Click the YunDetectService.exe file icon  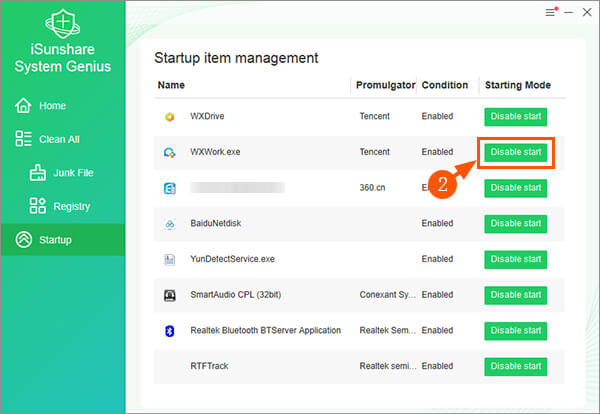point(170,259)
